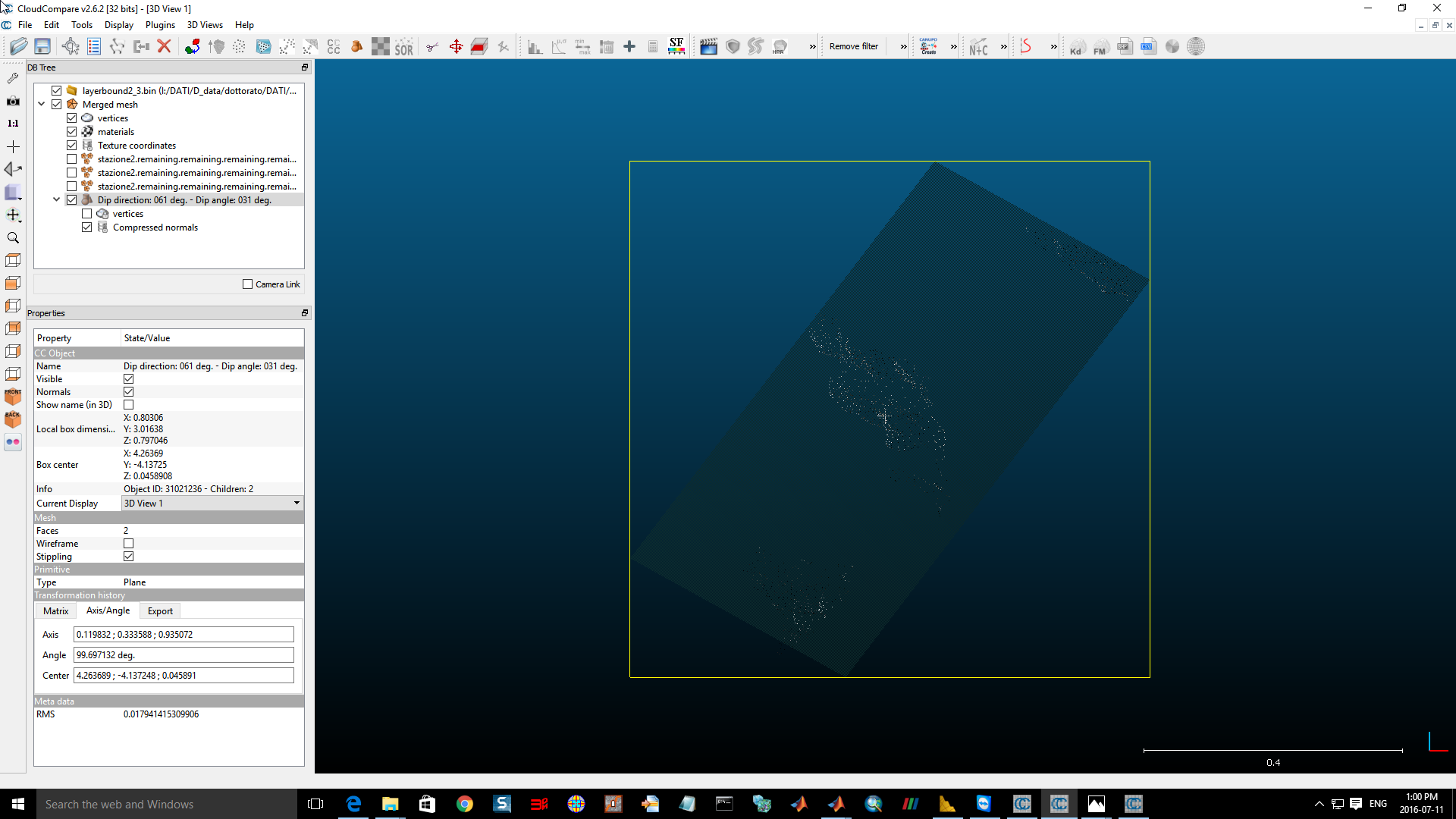Open the Cross Section tool
This screenshot has width=1456, height=819.
(479, 47)
